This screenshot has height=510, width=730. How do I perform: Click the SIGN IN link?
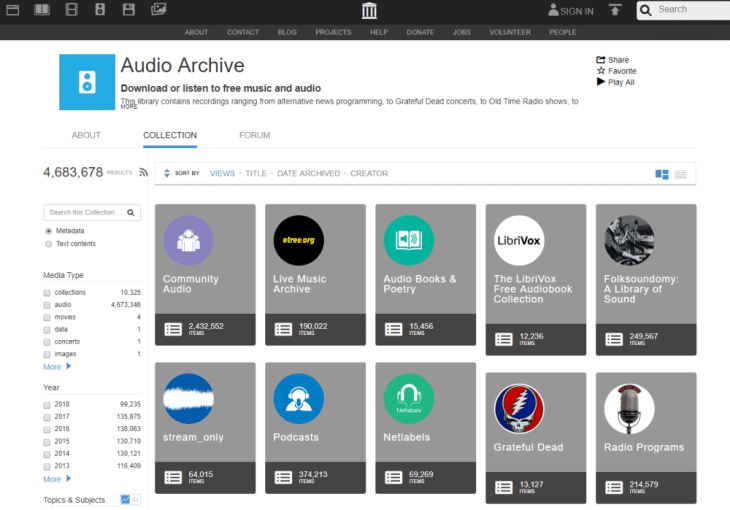pos(577,11)
